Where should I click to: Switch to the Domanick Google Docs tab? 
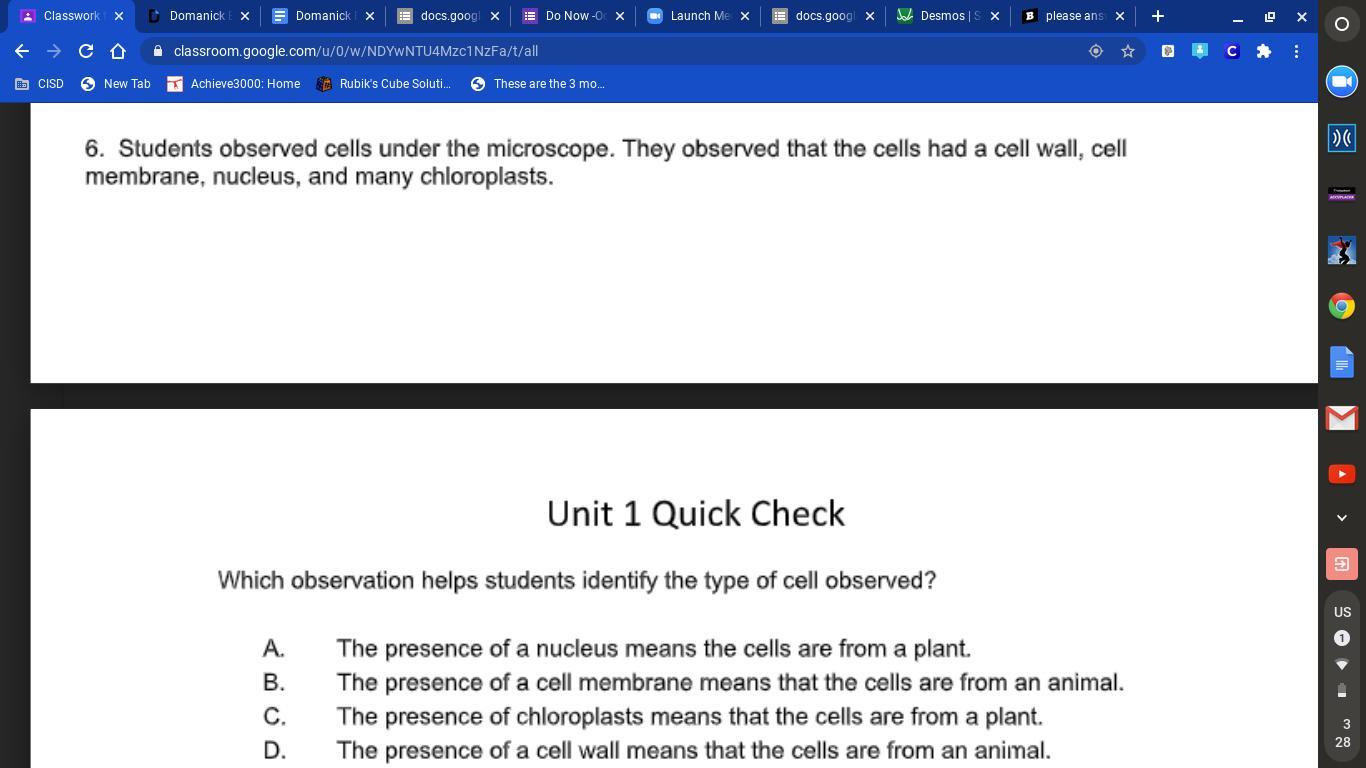tap(322, 16)
